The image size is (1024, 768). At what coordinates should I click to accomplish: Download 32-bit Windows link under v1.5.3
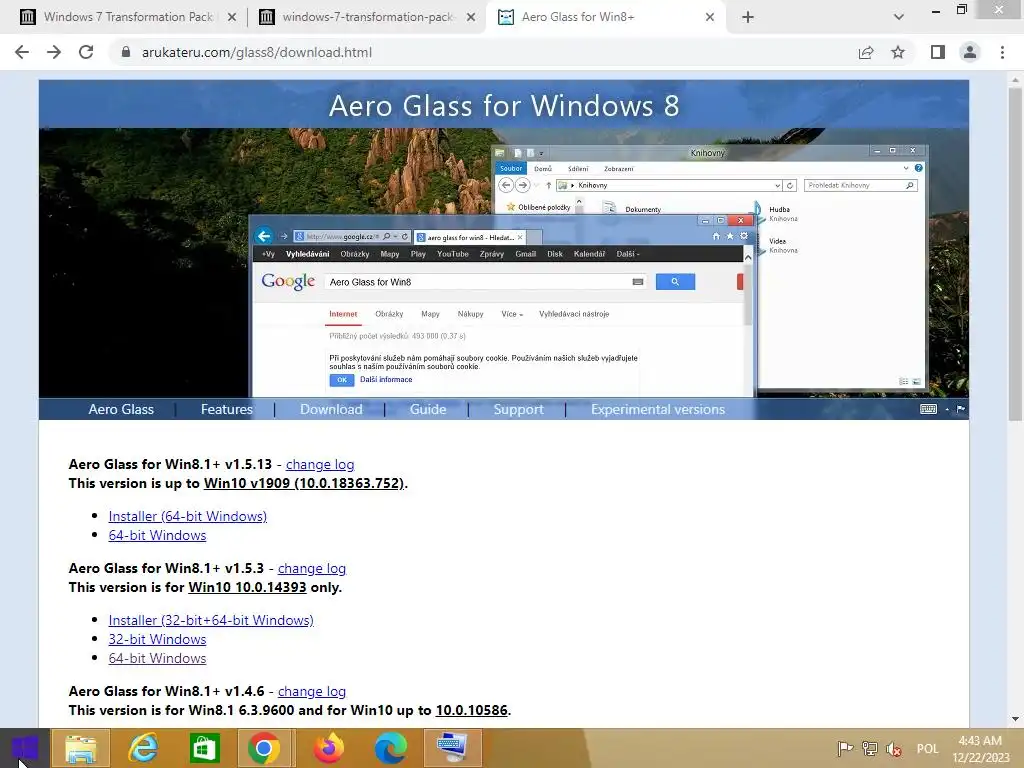pos(157,639)
